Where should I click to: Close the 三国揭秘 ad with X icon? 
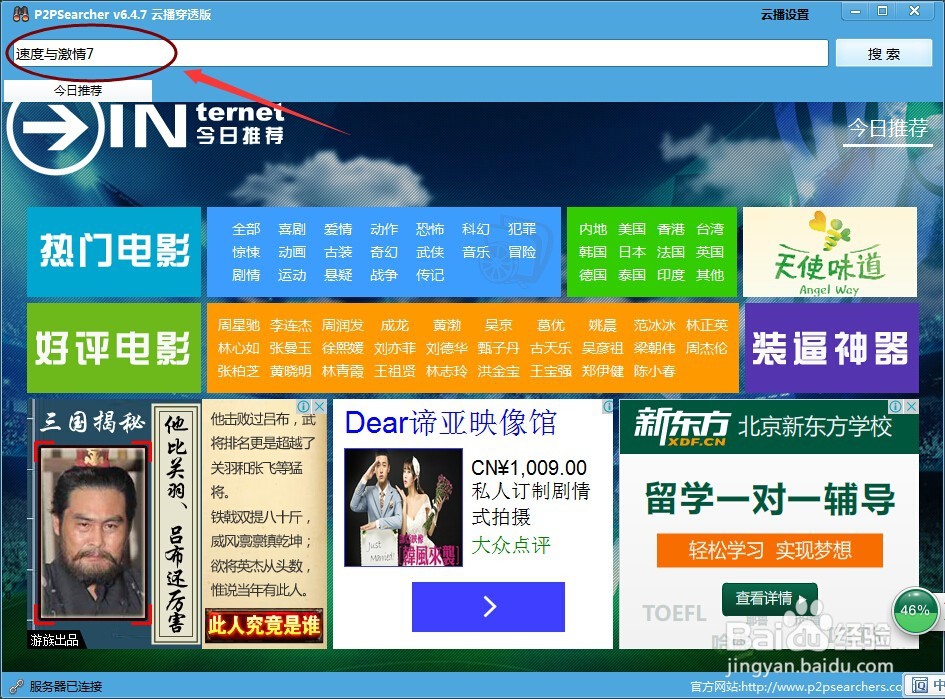(x=320, y=406)
